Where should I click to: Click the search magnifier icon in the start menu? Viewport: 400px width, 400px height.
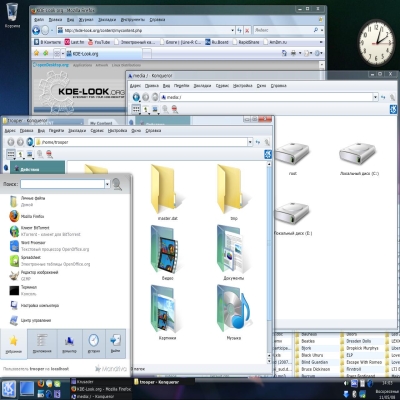[117, 184]
